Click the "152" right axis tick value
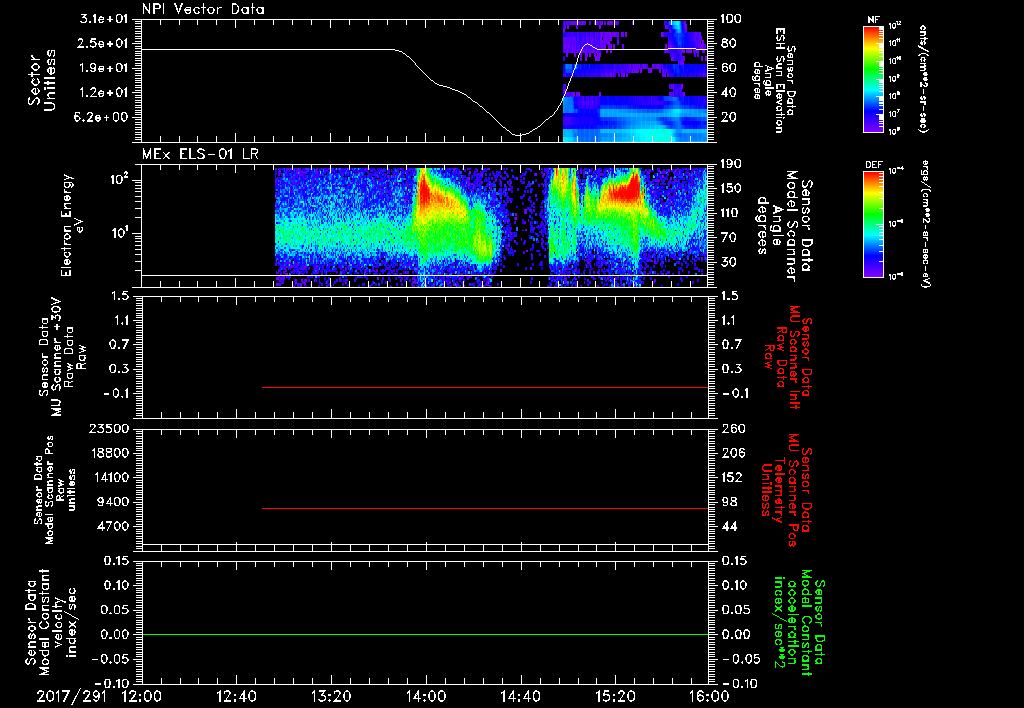 pyautogui.click(x=733, y=477)
